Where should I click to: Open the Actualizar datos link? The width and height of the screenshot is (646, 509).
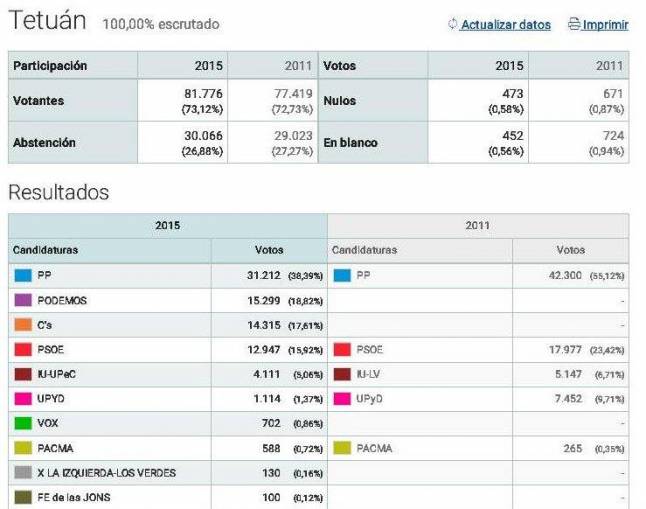505,25
